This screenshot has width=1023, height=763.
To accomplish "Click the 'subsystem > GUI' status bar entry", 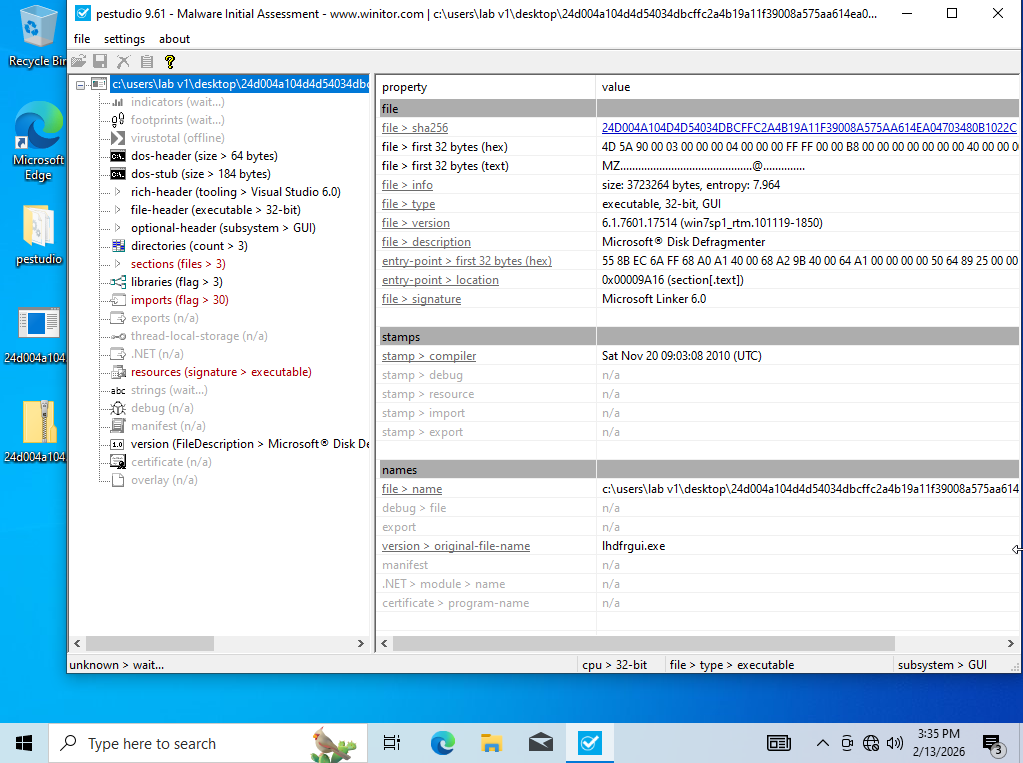I will click(942, 665).
